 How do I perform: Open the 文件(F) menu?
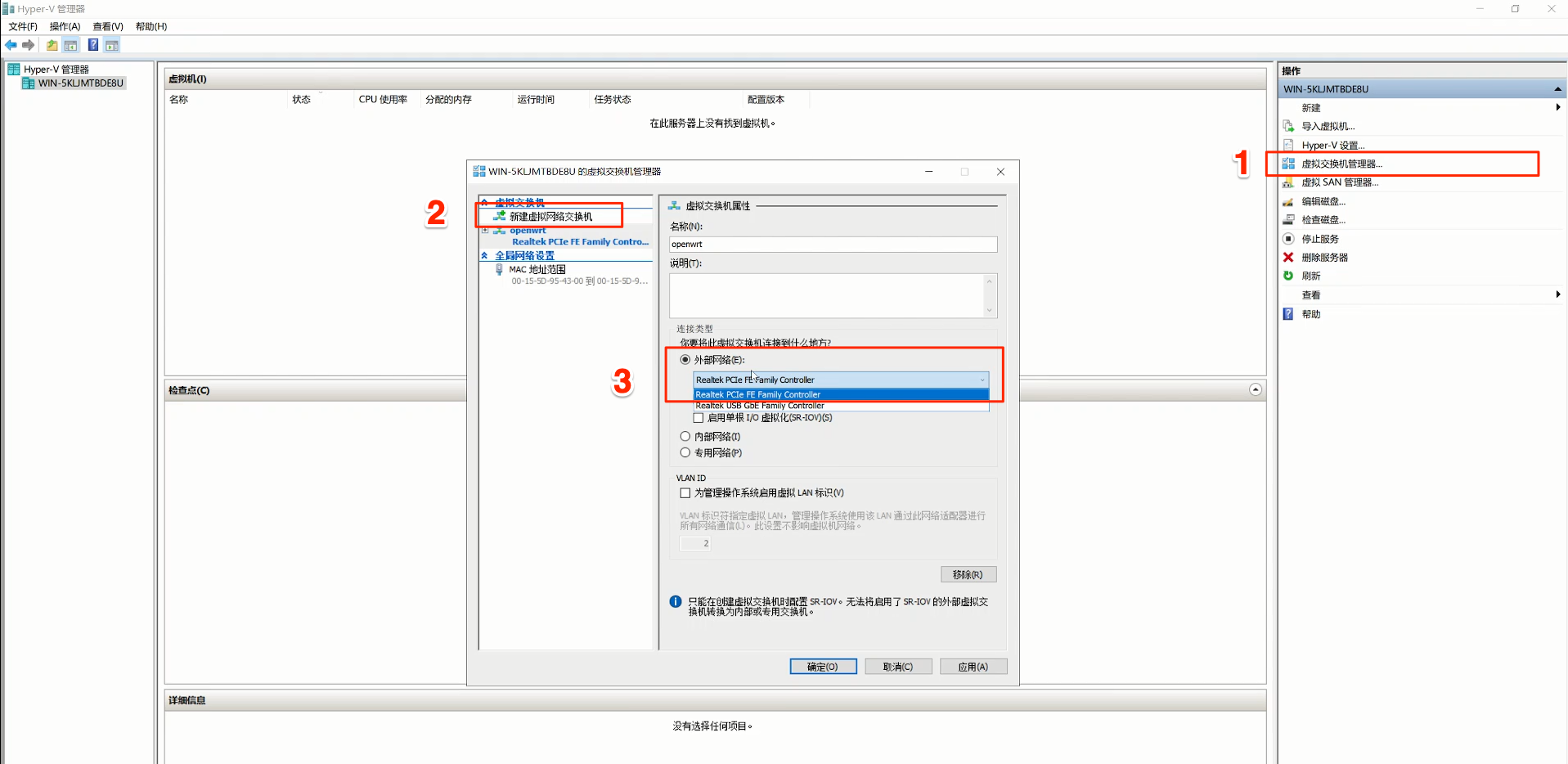(x=22, y=25)
